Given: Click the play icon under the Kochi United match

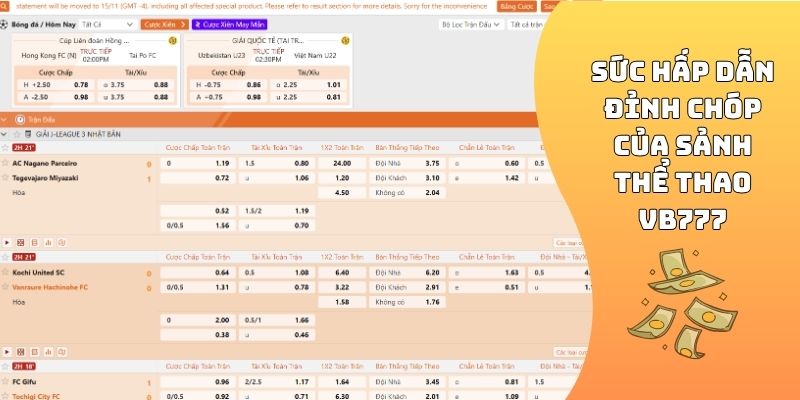Looking at the screenshot, I should tap(7, 352).
